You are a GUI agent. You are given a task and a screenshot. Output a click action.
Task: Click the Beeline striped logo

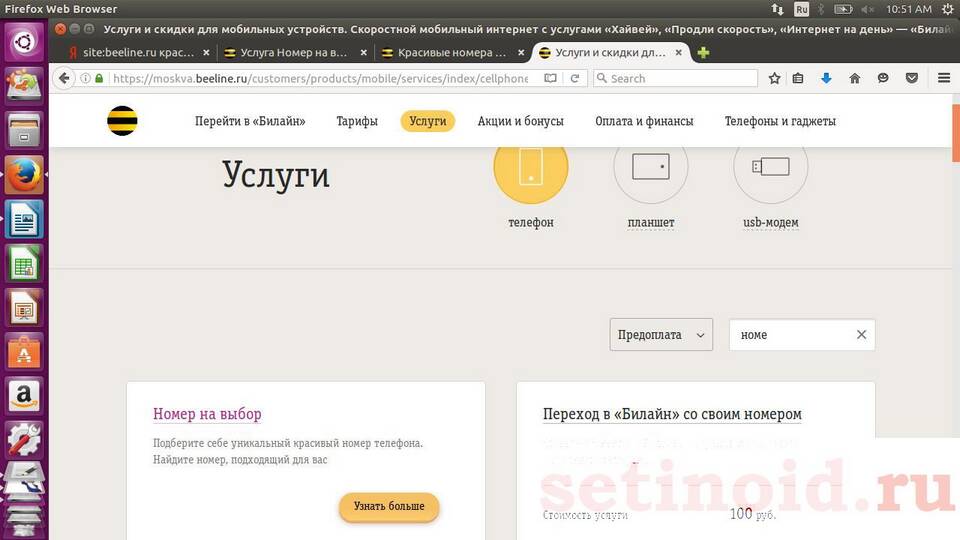122,121
